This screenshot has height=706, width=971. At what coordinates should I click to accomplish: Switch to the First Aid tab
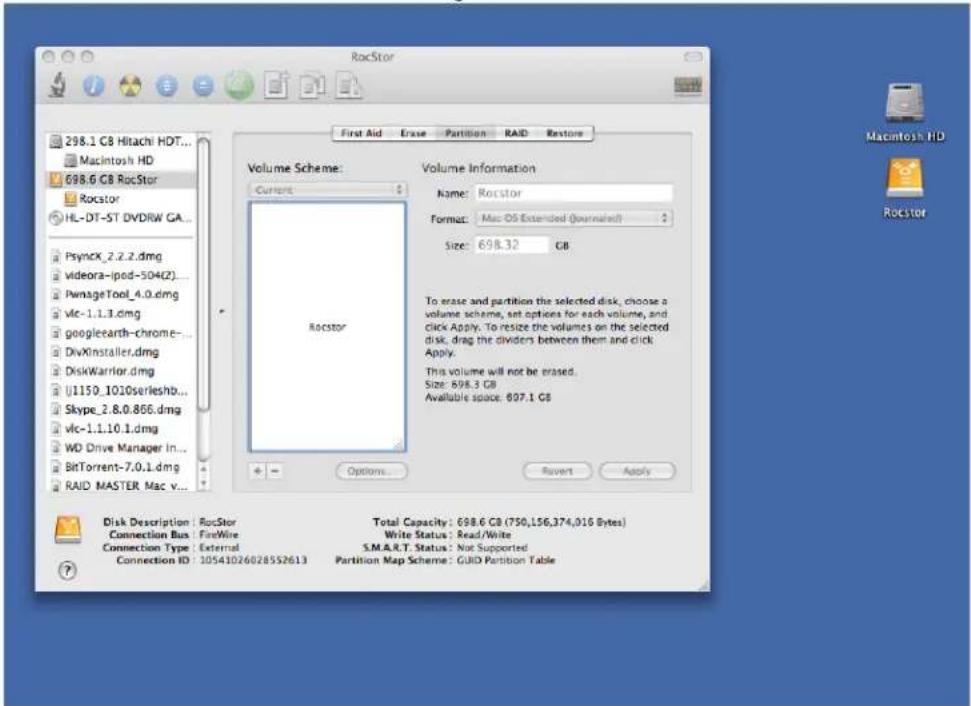361,133
